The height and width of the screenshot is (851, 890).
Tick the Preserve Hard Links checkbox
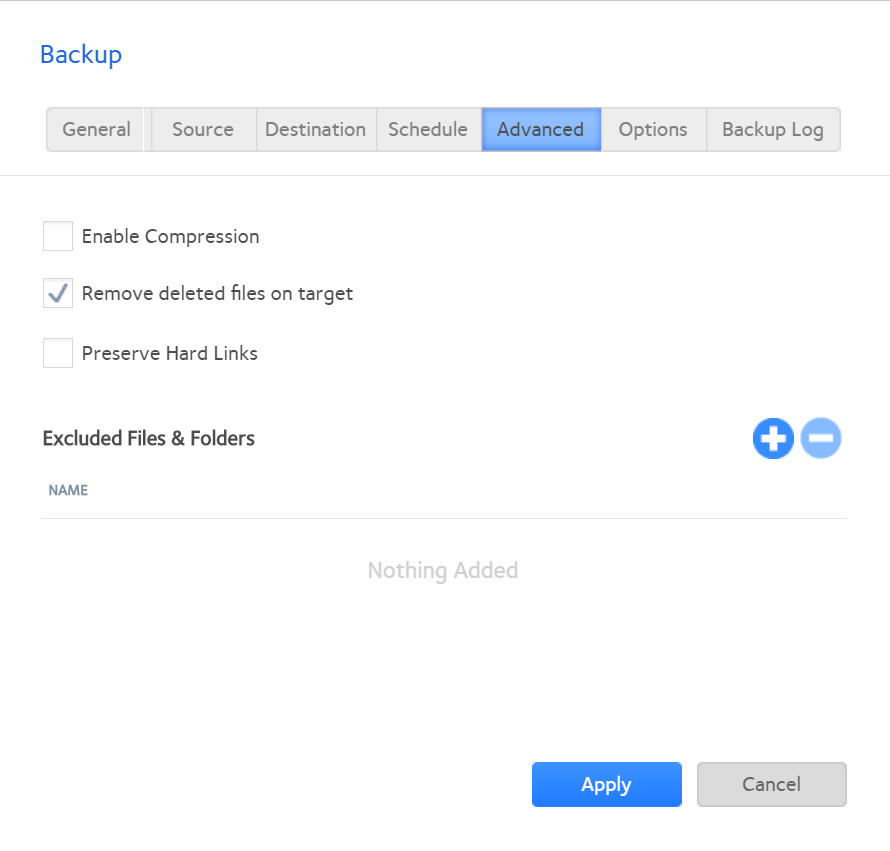click(58, 353)
